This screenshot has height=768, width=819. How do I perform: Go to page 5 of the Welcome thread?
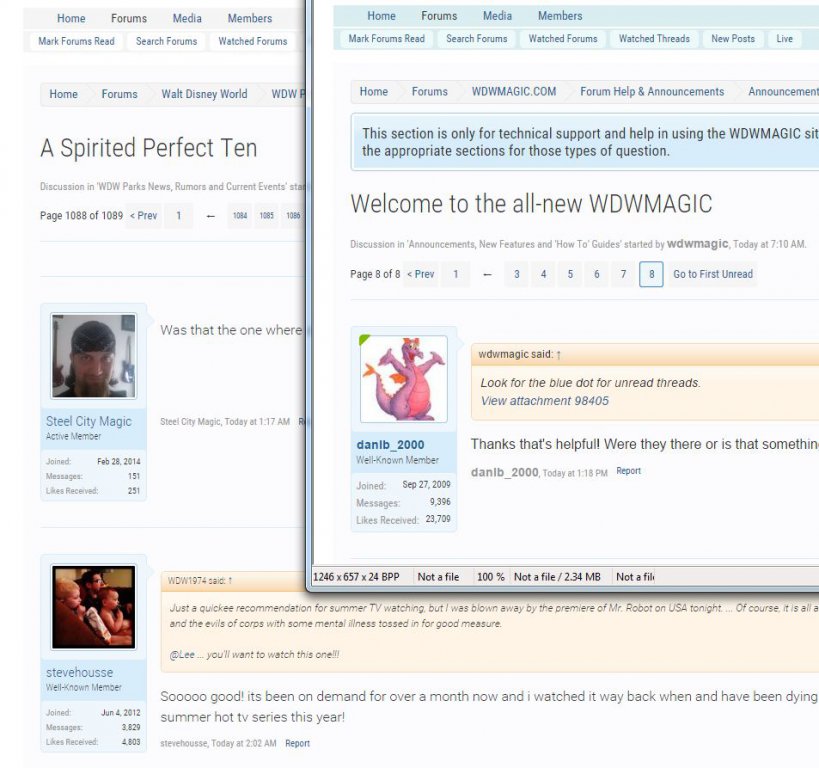[x=570, y=274]
